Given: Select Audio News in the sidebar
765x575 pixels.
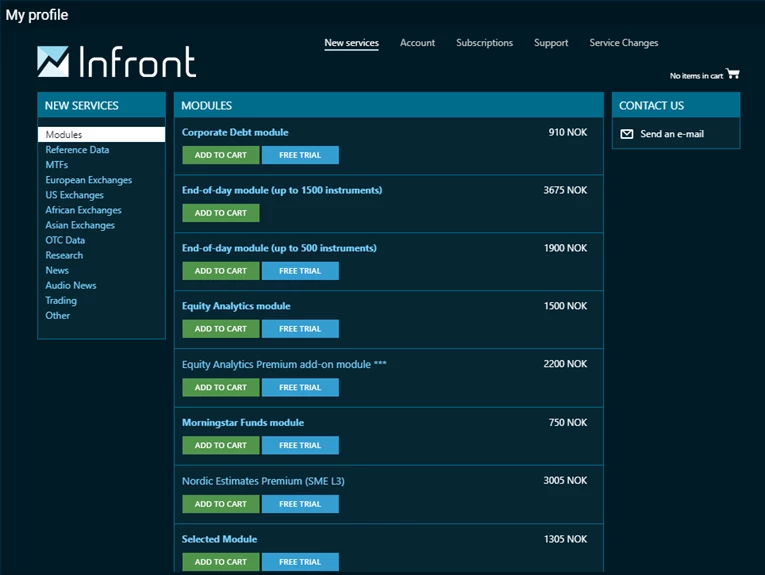Looking at the screenshot, I should [71, 286].
